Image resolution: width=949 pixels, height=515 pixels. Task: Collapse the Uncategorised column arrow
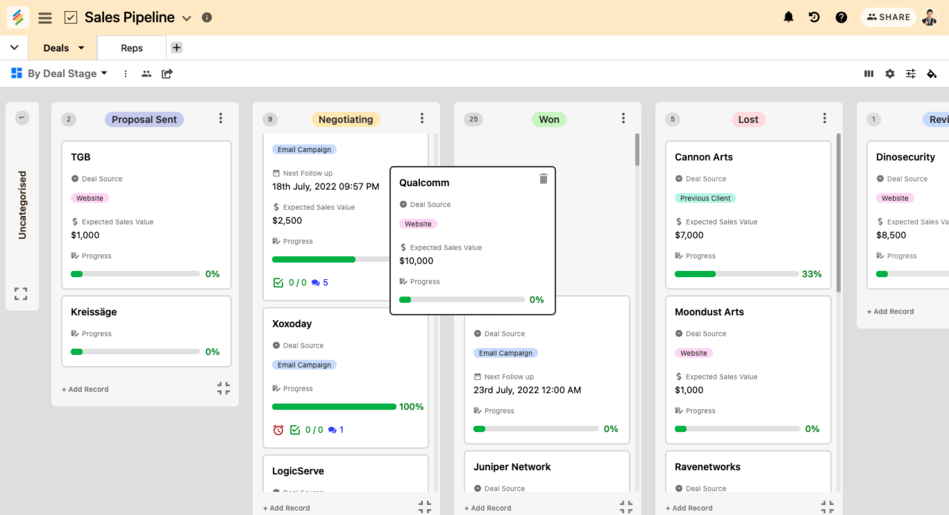22,118
